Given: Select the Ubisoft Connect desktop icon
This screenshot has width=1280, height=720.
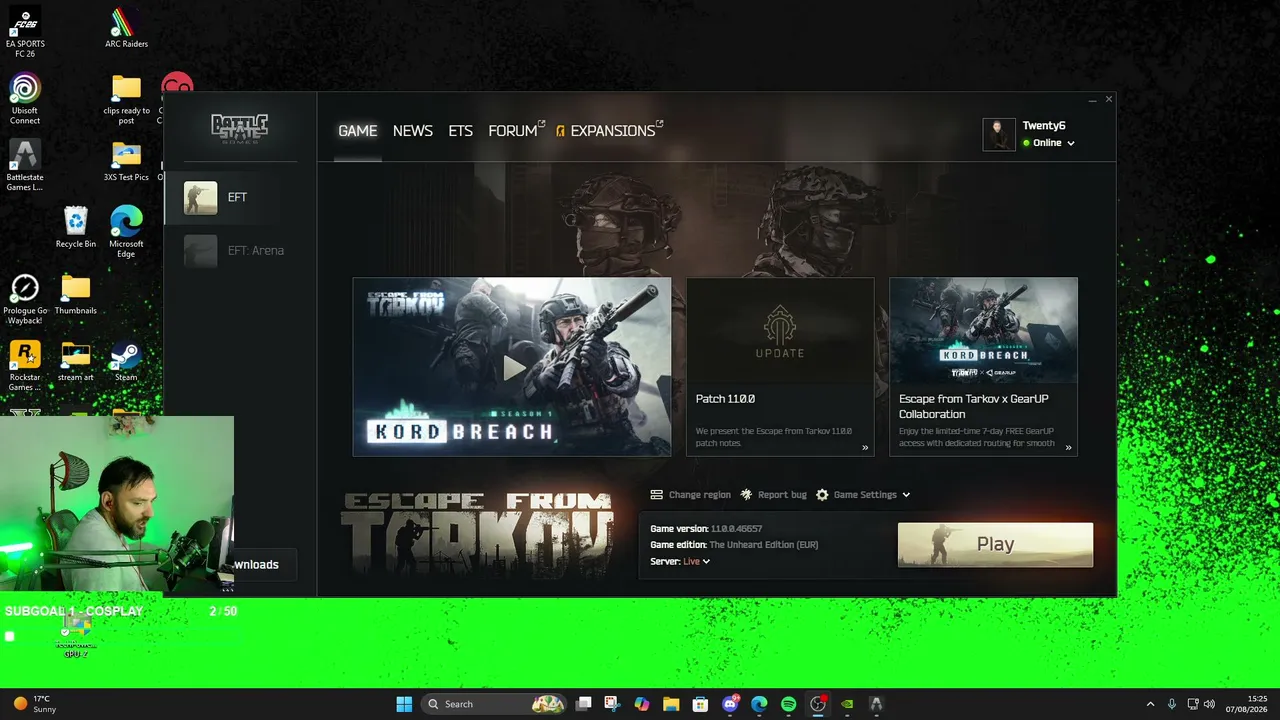Looking at the screenshot, I should tap(25, 99).
